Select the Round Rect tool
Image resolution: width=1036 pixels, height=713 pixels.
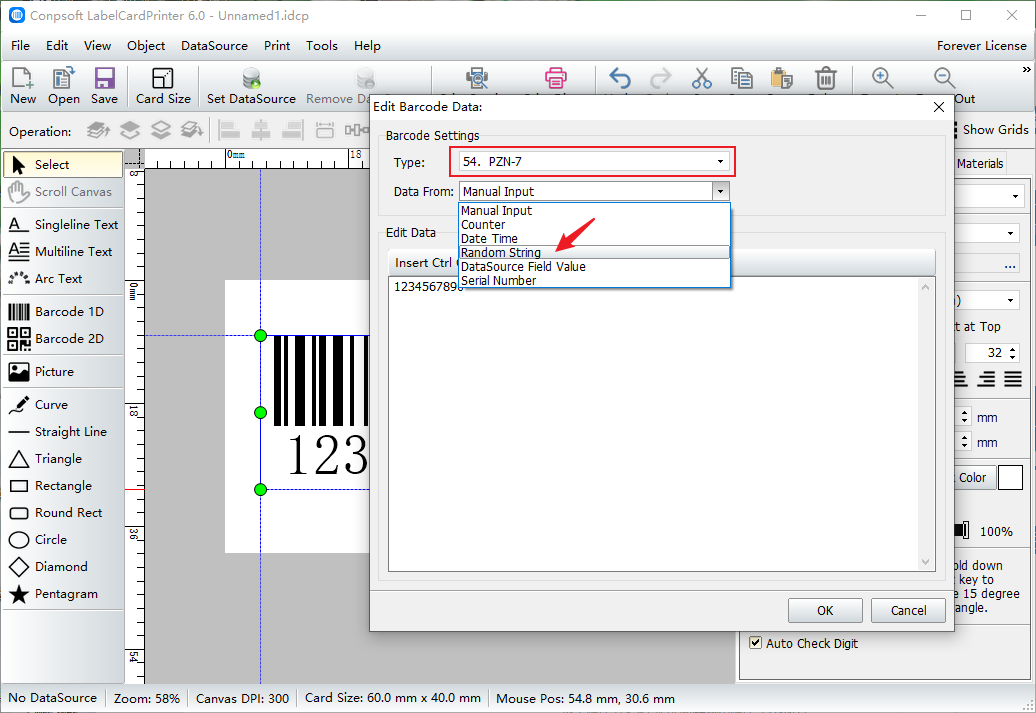coord(63,513)
